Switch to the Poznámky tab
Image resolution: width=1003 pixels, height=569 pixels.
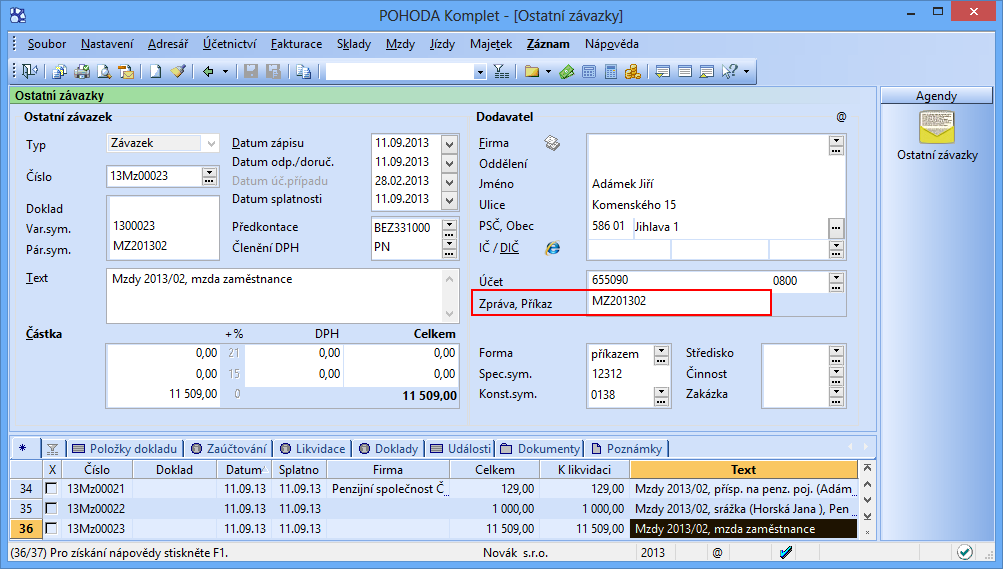[x=627, y=448]
